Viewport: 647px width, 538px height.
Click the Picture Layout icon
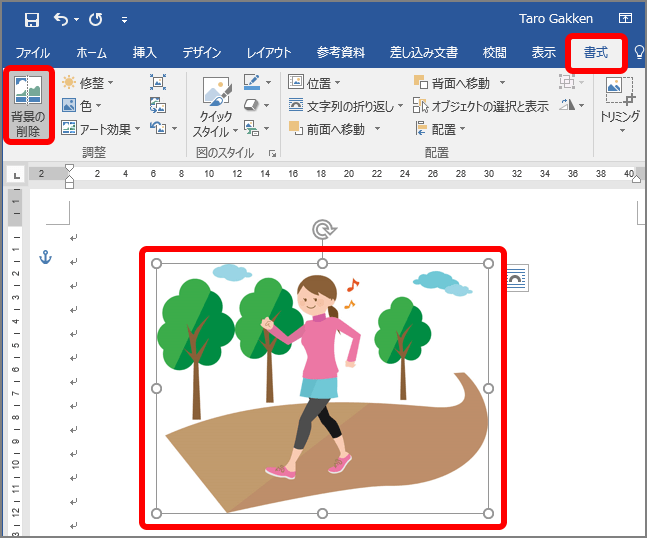[x=251, y=128]
